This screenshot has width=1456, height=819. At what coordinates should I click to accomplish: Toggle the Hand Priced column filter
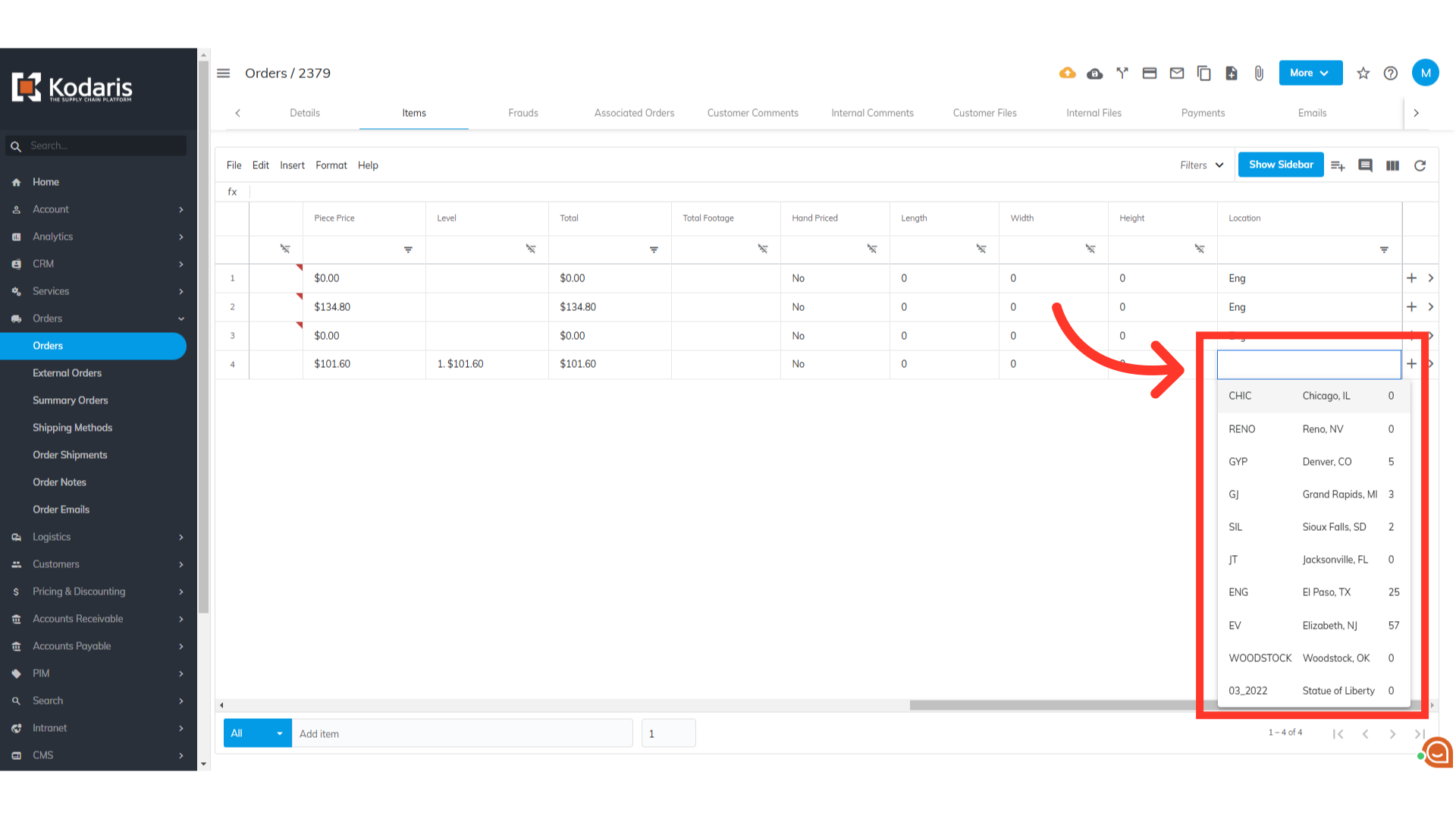872,249
